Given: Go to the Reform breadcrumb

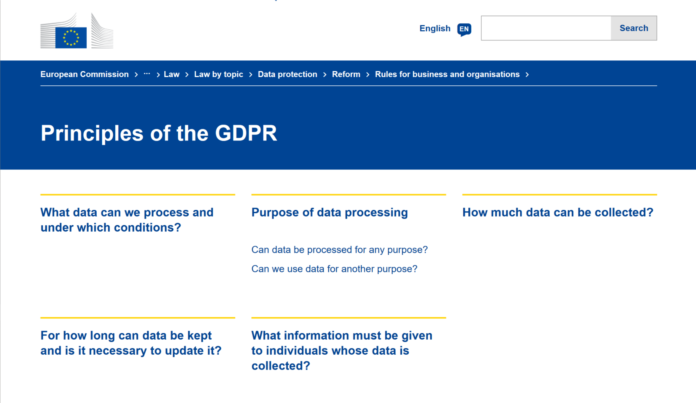Looking at the screenshot, I should coord(346,74).
